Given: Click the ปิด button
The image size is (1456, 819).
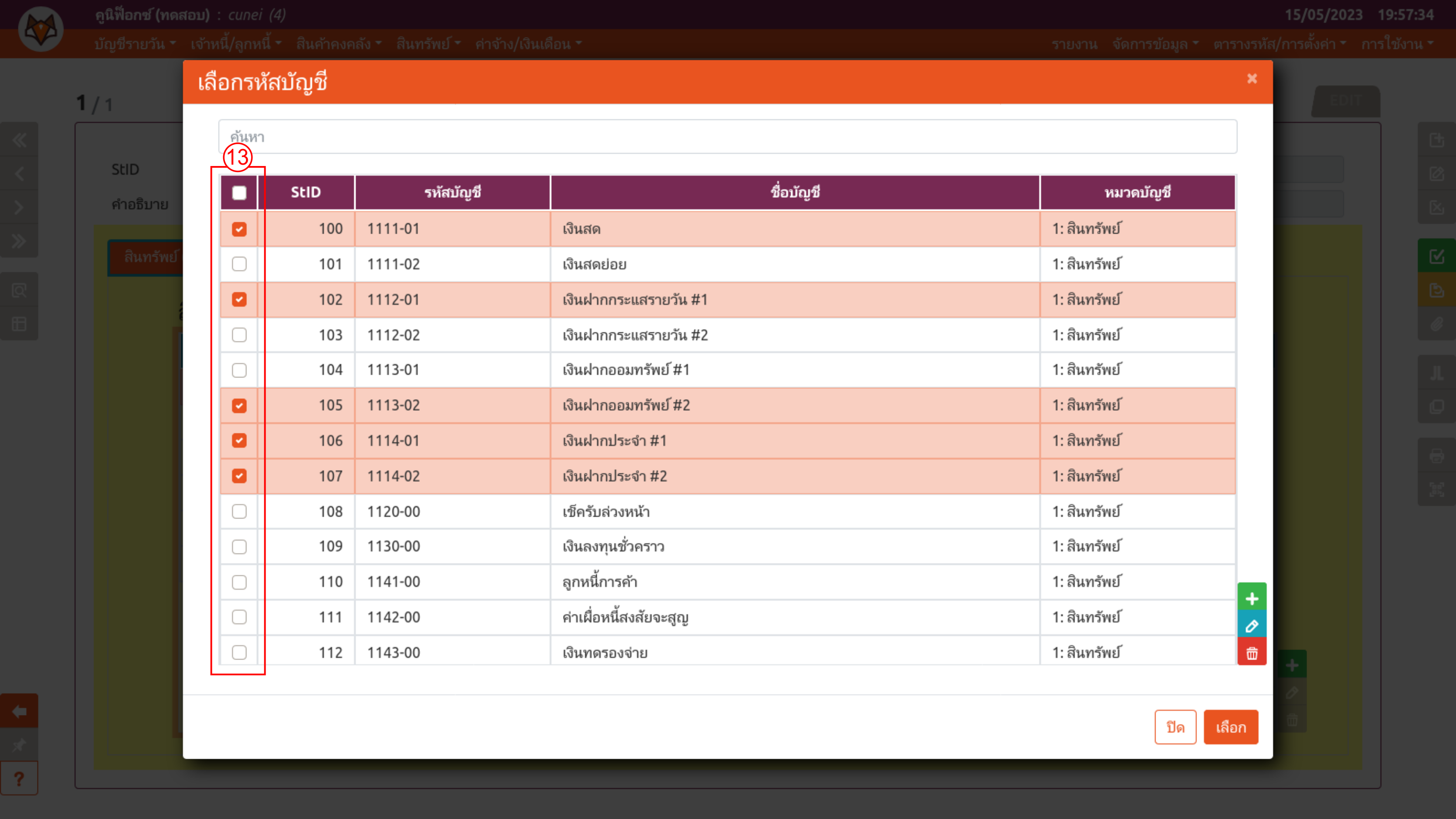Looking at the screenshot, I should [x=1175, y=727].
